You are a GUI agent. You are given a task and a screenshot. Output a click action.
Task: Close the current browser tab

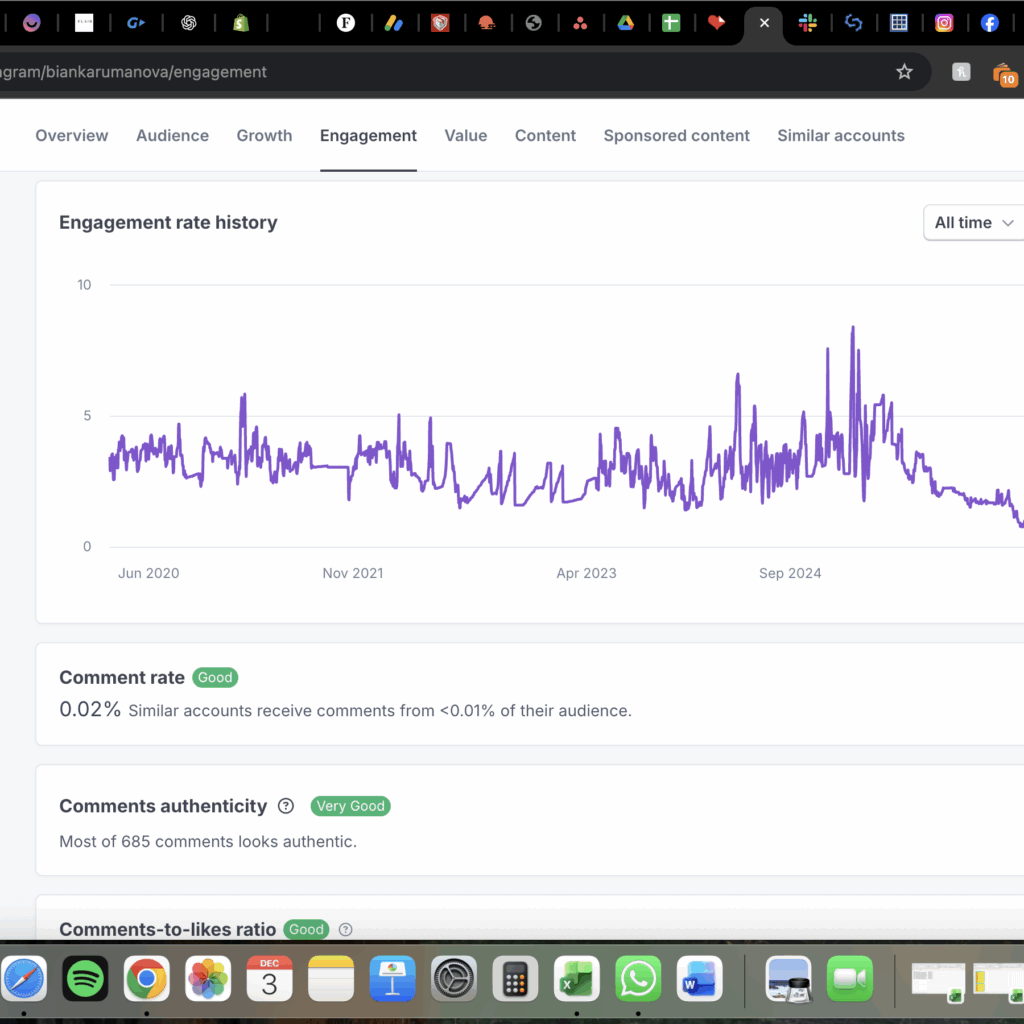pos(764,23)
